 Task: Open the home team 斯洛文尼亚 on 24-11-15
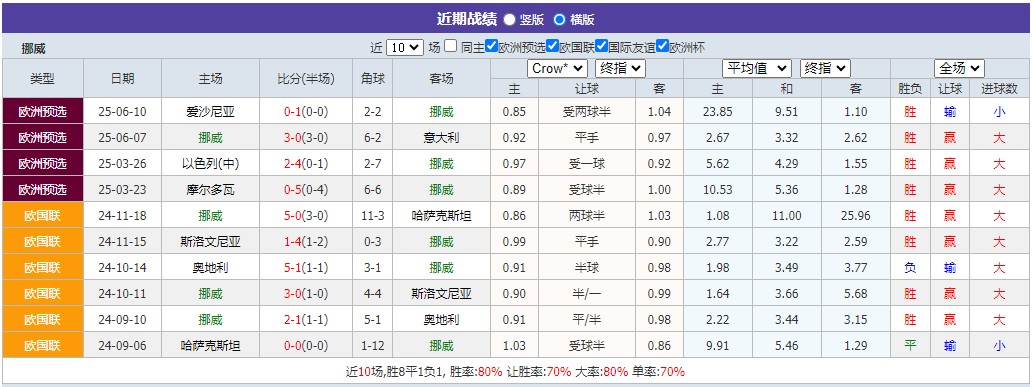(211, 242)
